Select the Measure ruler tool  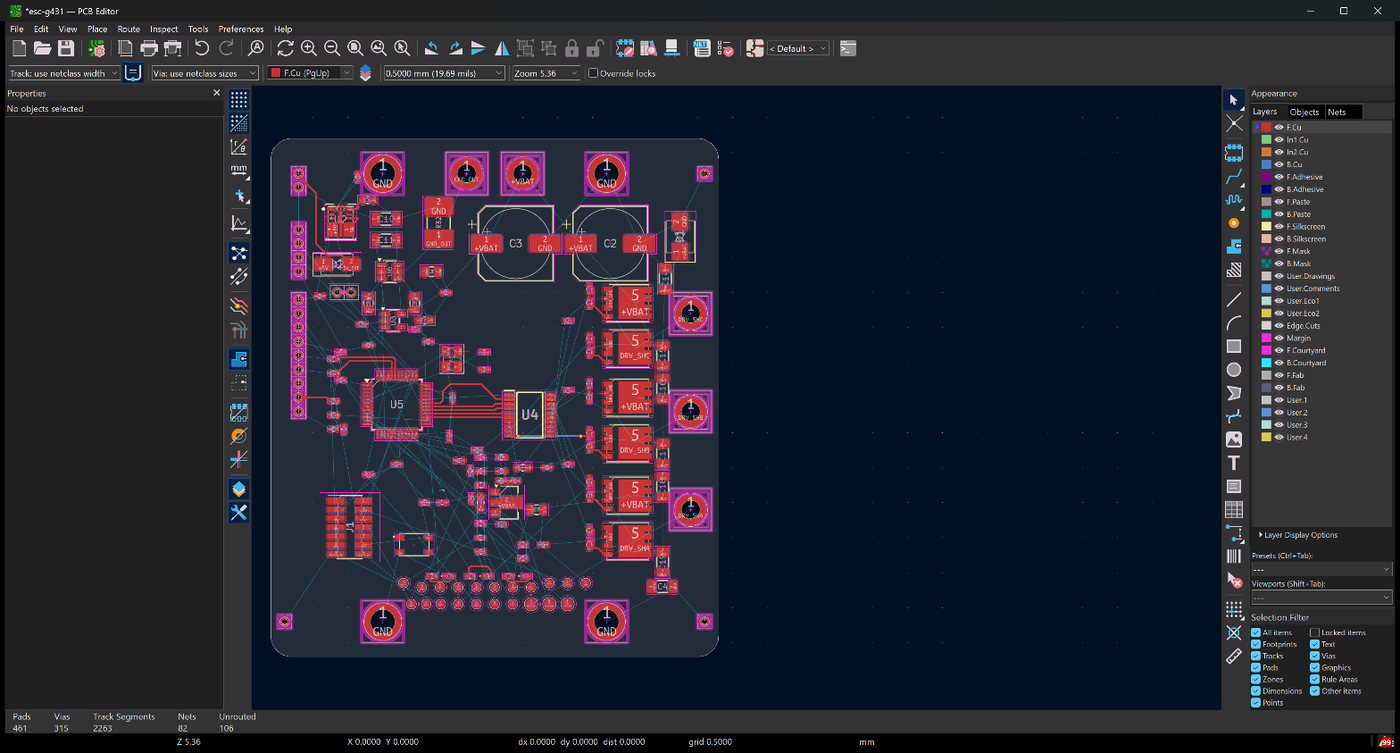tap(1234, 656)
